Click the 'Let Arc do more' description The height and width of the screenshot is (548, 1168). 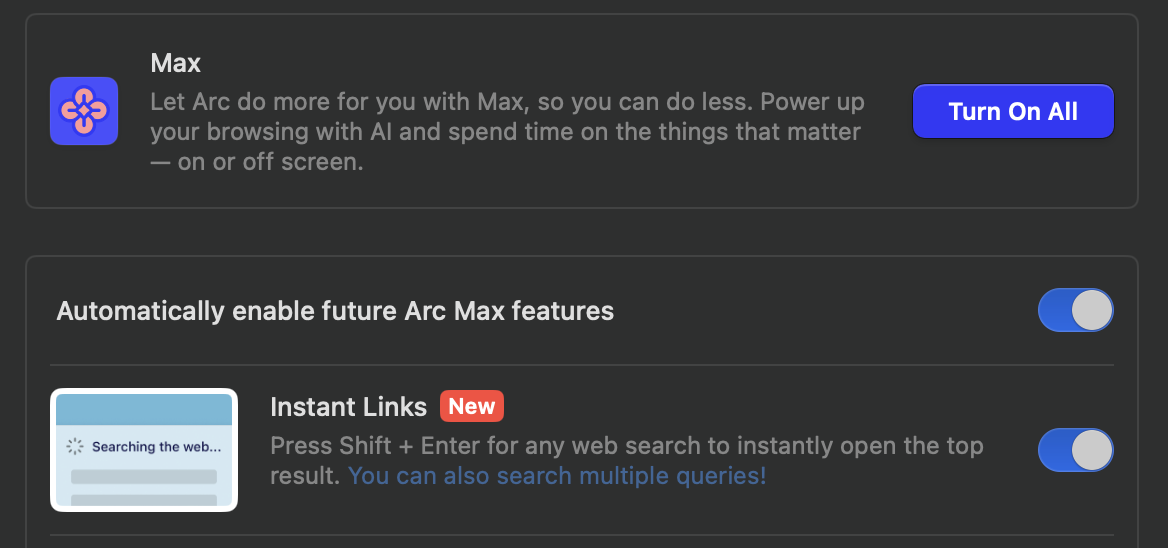click(x=507, y=132)
